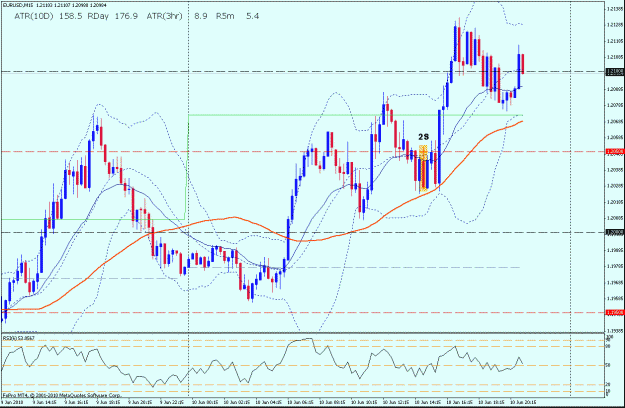Select the ATR(10D) indicator label
Screen dimensions: 625x408
pos(33,16)
